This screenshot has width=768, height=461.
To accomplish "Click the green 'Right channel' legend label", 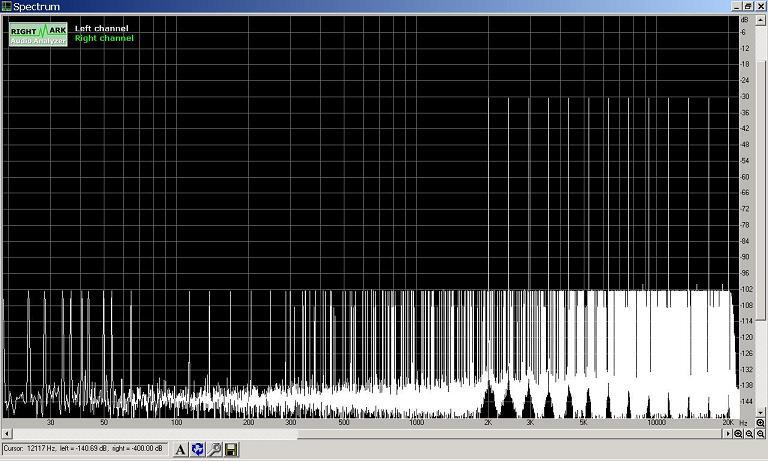I will 104,38.
